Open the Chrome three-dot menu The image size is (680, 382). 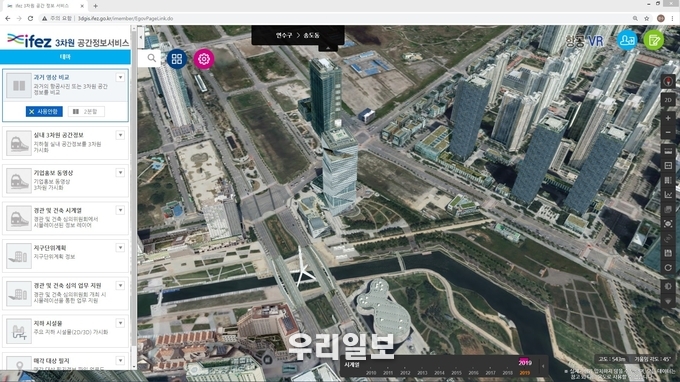tap(673, 19)
